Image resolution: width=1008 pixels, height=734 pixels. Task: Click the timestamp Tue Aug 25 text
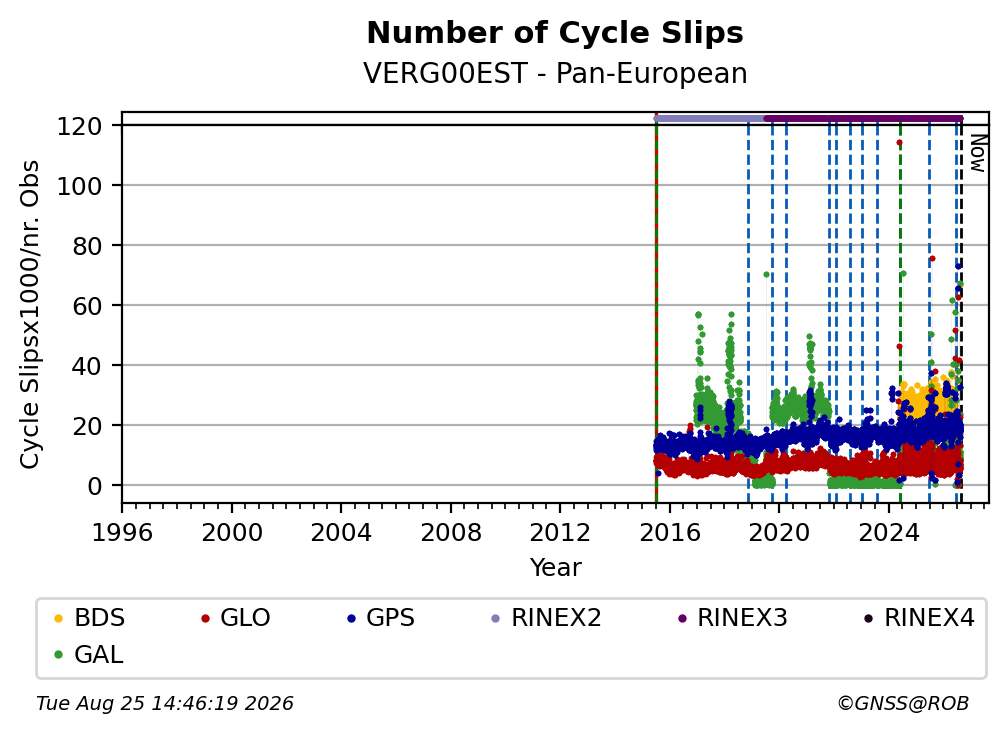[x=165, y=704]
